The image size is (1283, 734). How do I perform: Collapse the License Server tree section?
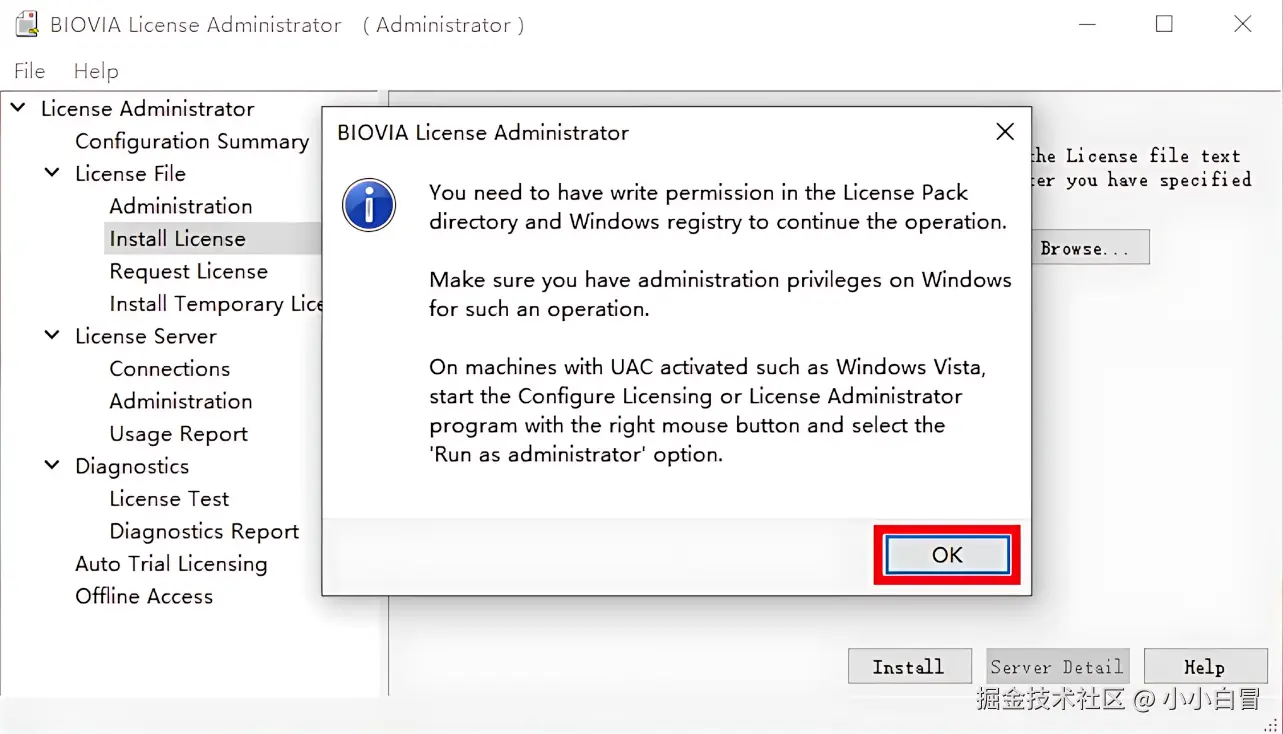pyautogui.click(x=52, y=336)
